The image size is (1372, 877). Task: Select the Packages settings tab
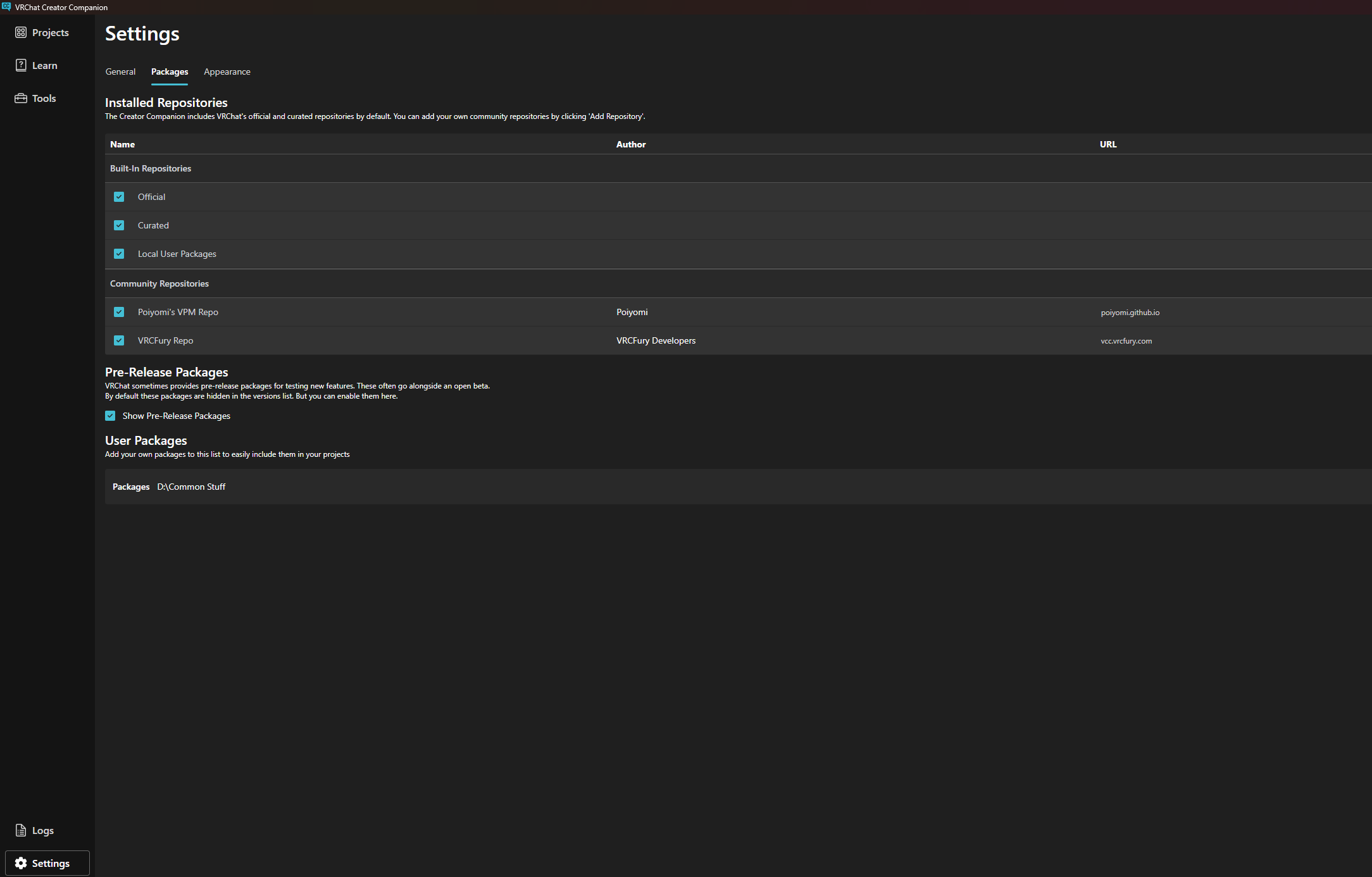point(169,72)
